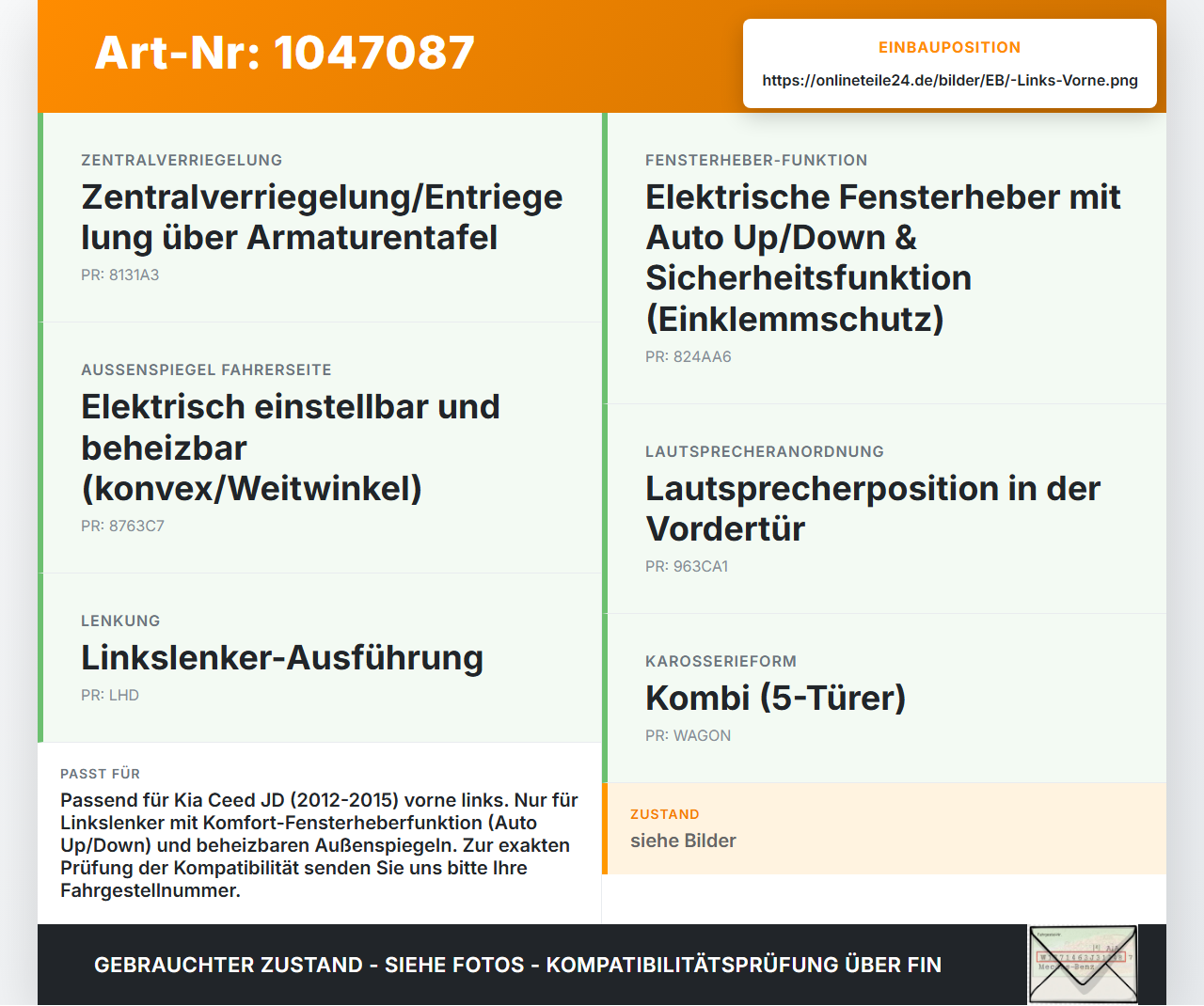1204x1006 pixels.
Task: Open the envelope thumbnail image at bottom right
Action: pyautogui.click(x=1083, y=965)
